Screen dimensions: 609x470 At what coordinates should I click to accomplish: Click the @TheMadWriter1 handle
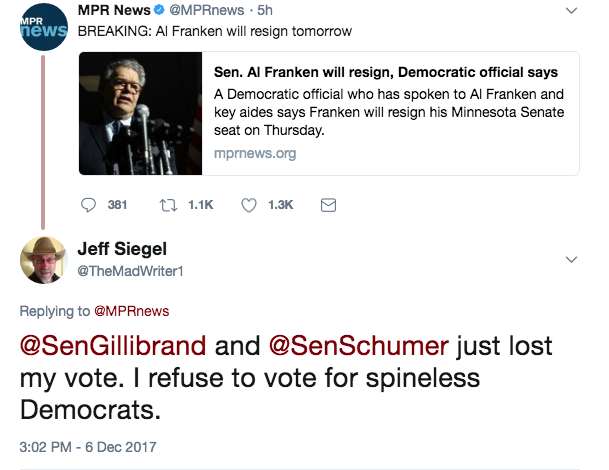[130, 271]
